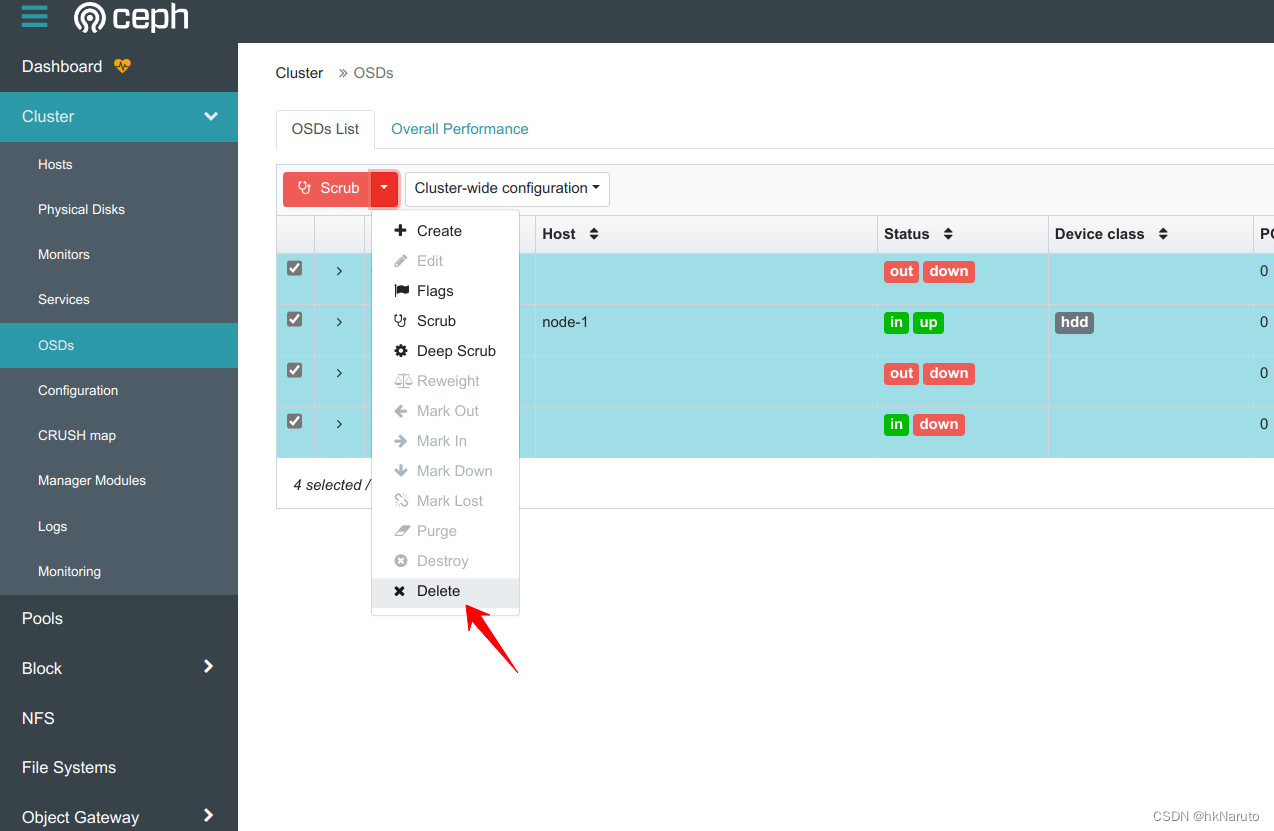Expand the Block sidebar section

[208, 666]
